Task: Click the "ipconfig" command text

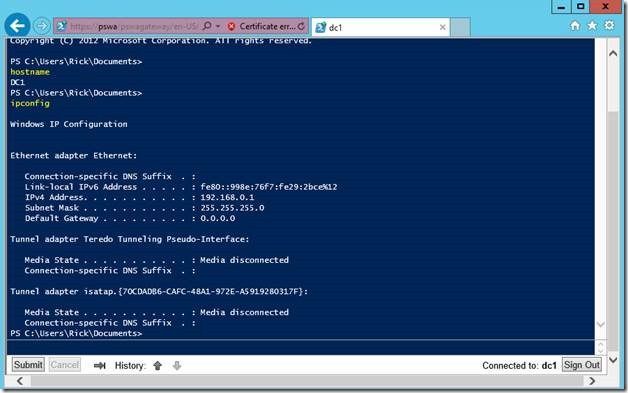Action: click(30, 103)
